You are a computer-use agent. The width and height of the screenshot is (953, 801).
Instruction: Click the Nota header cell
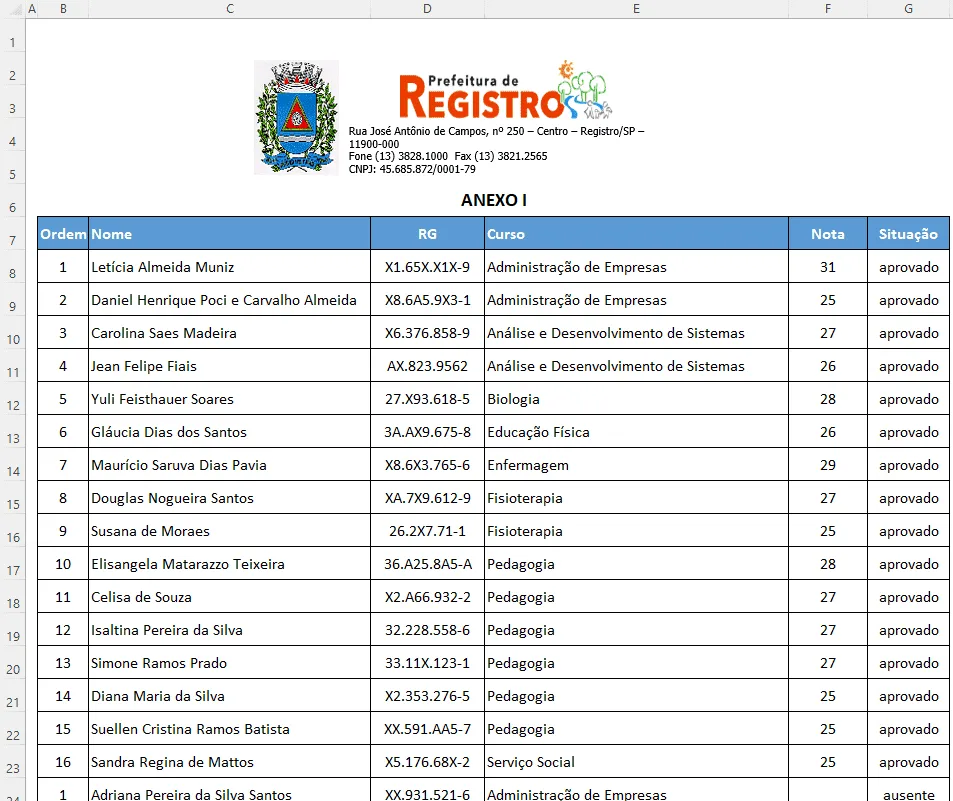click(x=828, y=234)
